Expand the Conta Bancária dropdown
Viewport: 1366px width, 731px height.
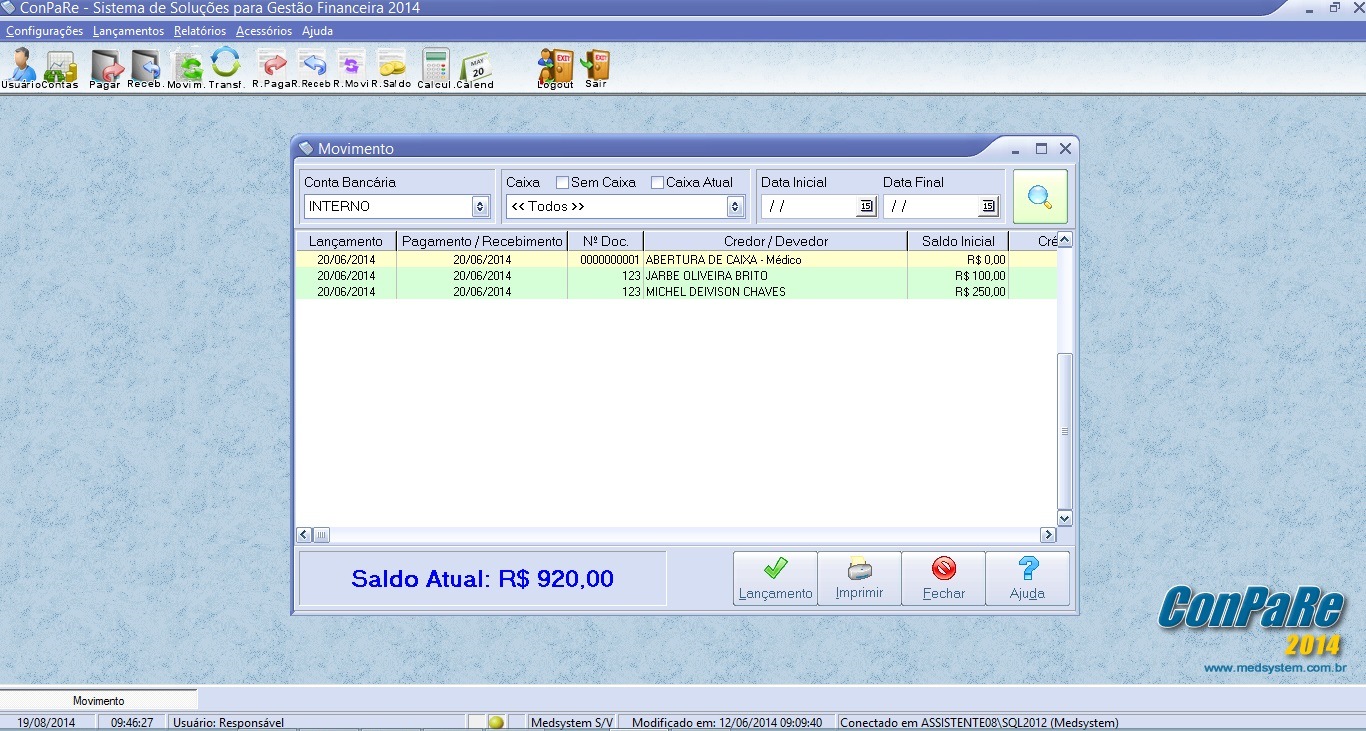[480, 206]
